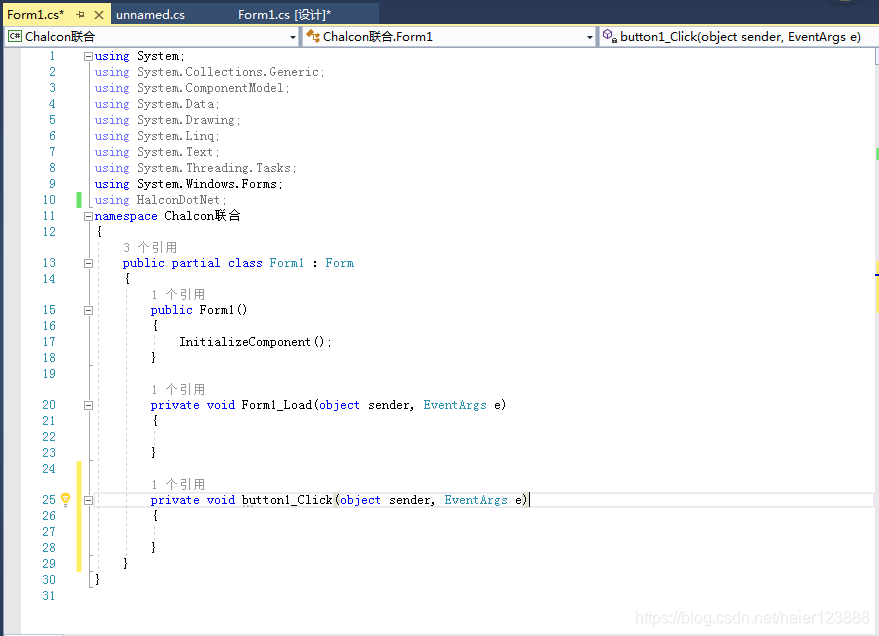Viewport: 879px width, 636px height.
Task: Click EventArgs in Form1_Load signature
Action: coord(455,405)
